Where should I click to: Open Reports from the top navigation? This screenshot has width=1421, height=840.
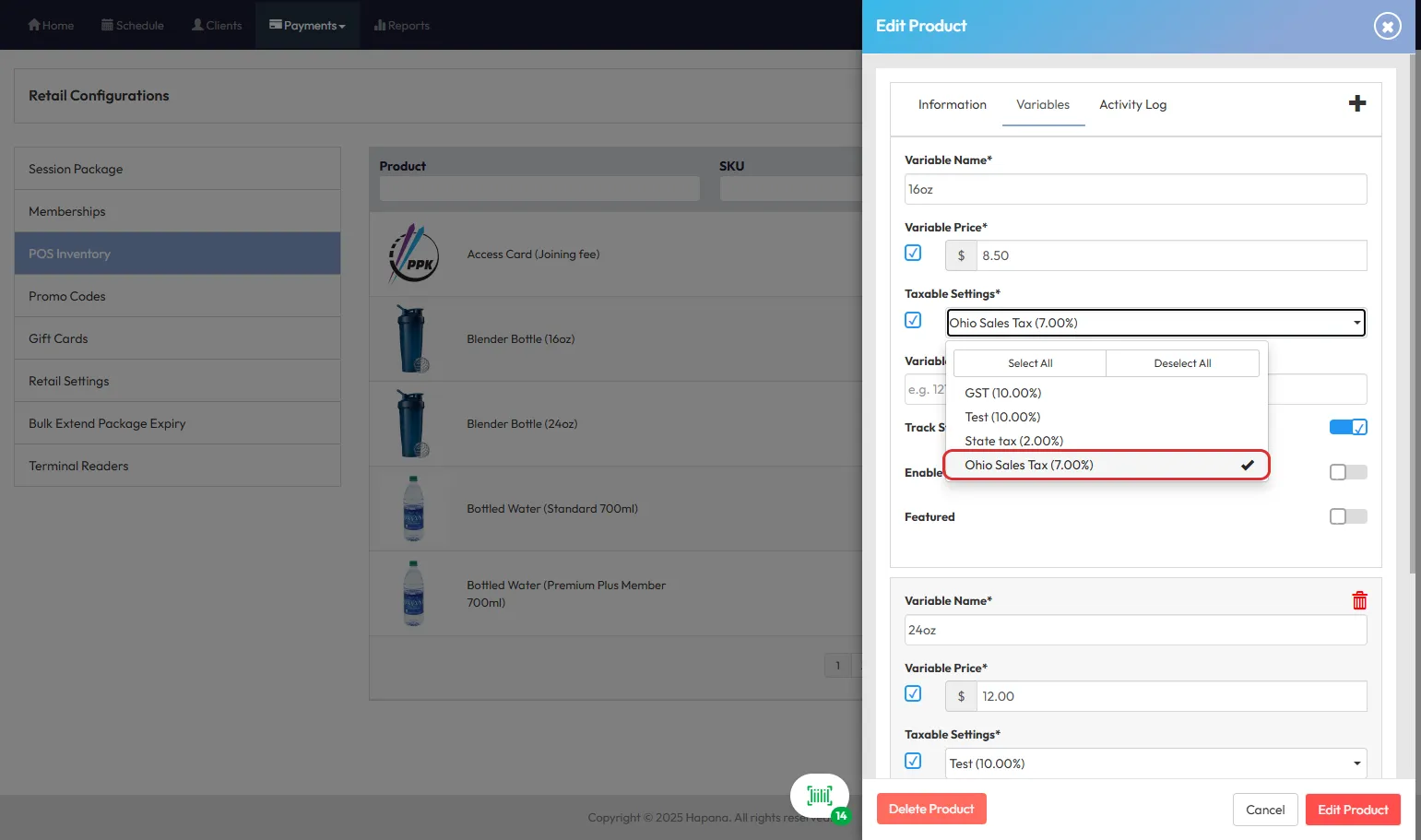pos(401,26)
